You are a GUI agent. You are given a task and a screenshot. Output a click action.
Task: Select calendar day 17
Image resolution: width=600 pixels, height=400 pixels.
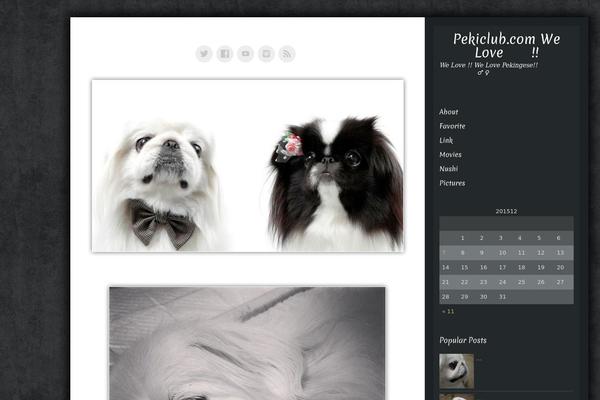(502, 268)
